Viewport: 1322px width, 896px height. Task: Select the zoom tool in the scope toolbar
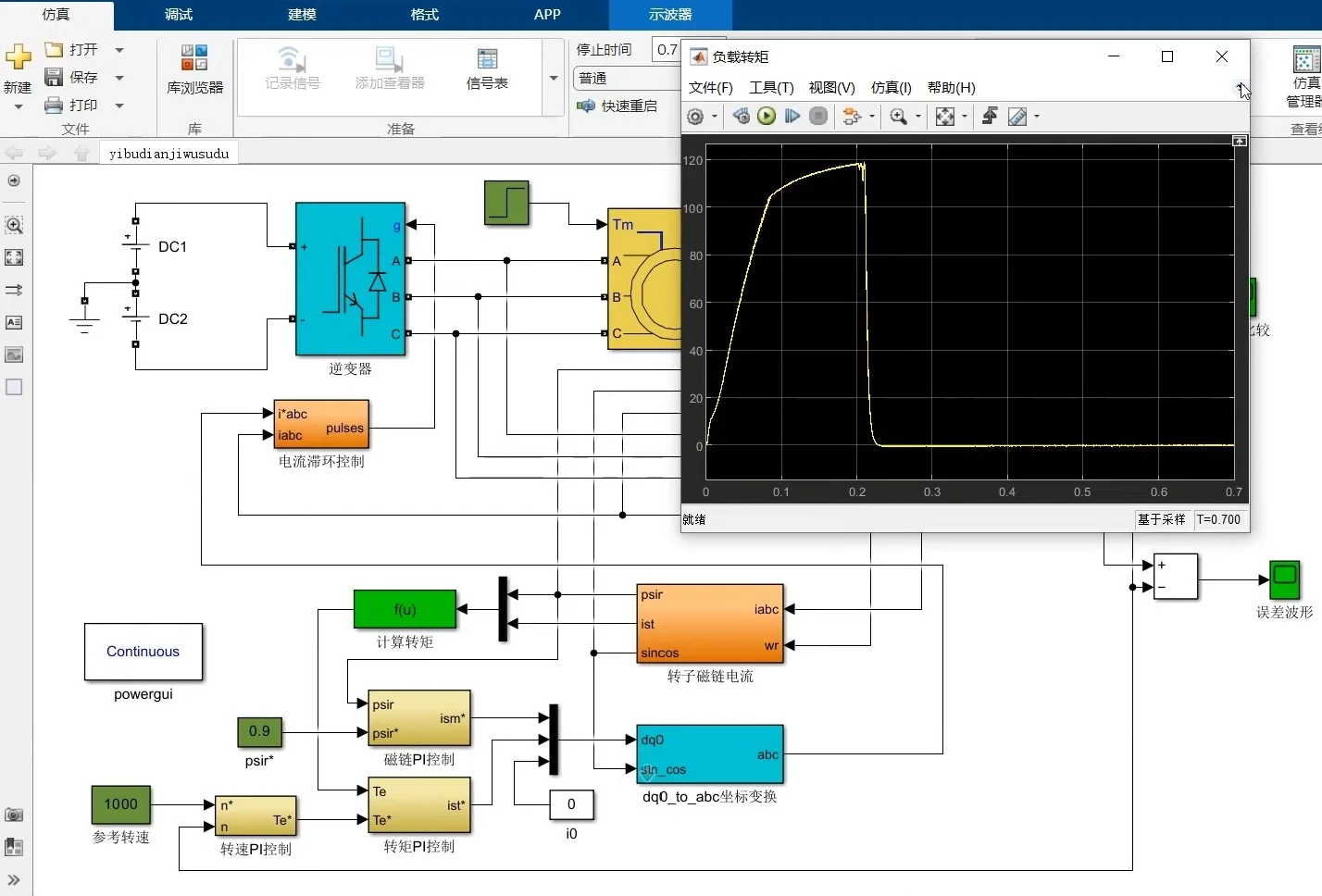click(899, 116)
